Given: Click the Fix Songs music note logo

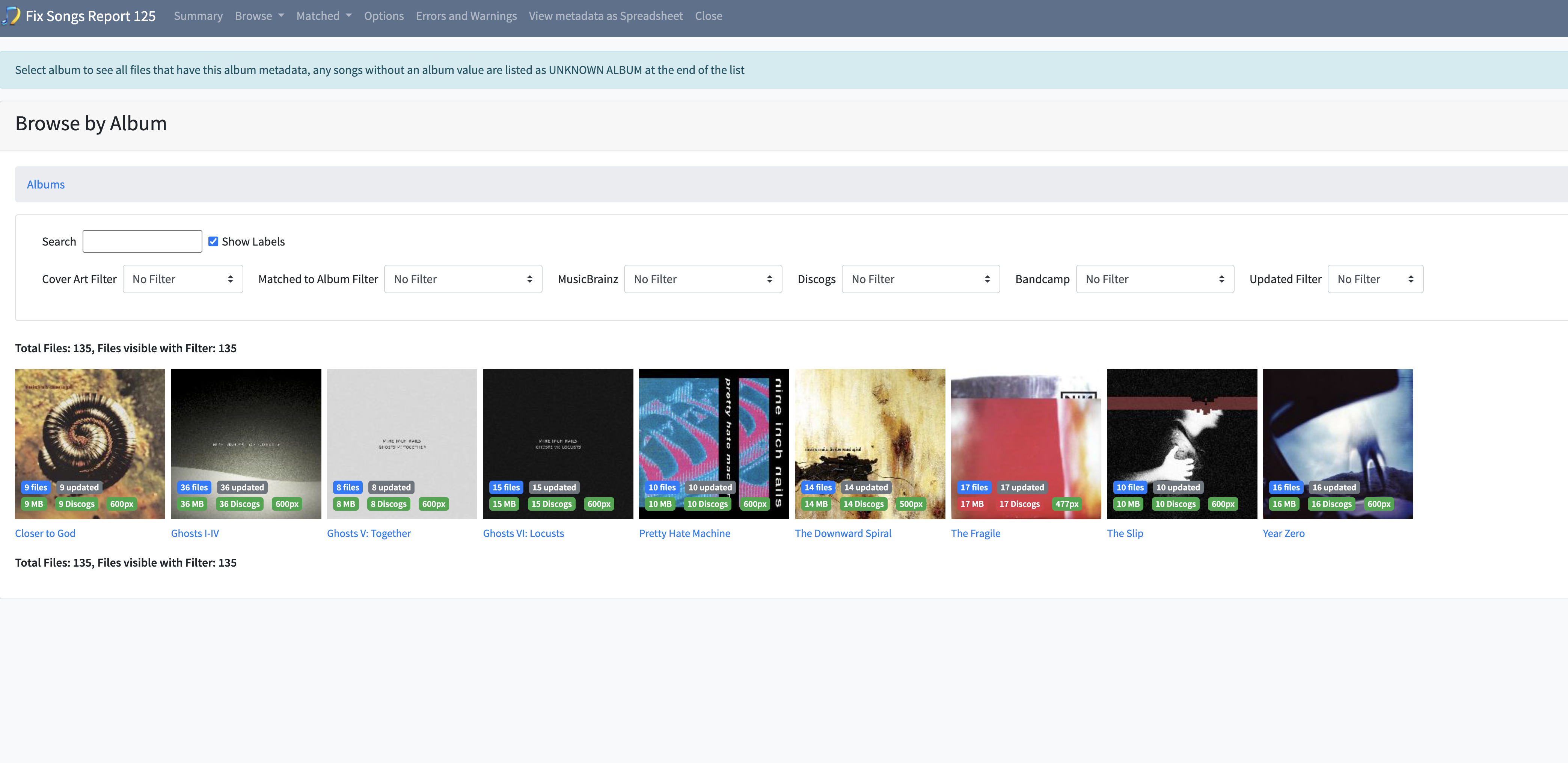Looking at the screenshot, I should [11, 16].
